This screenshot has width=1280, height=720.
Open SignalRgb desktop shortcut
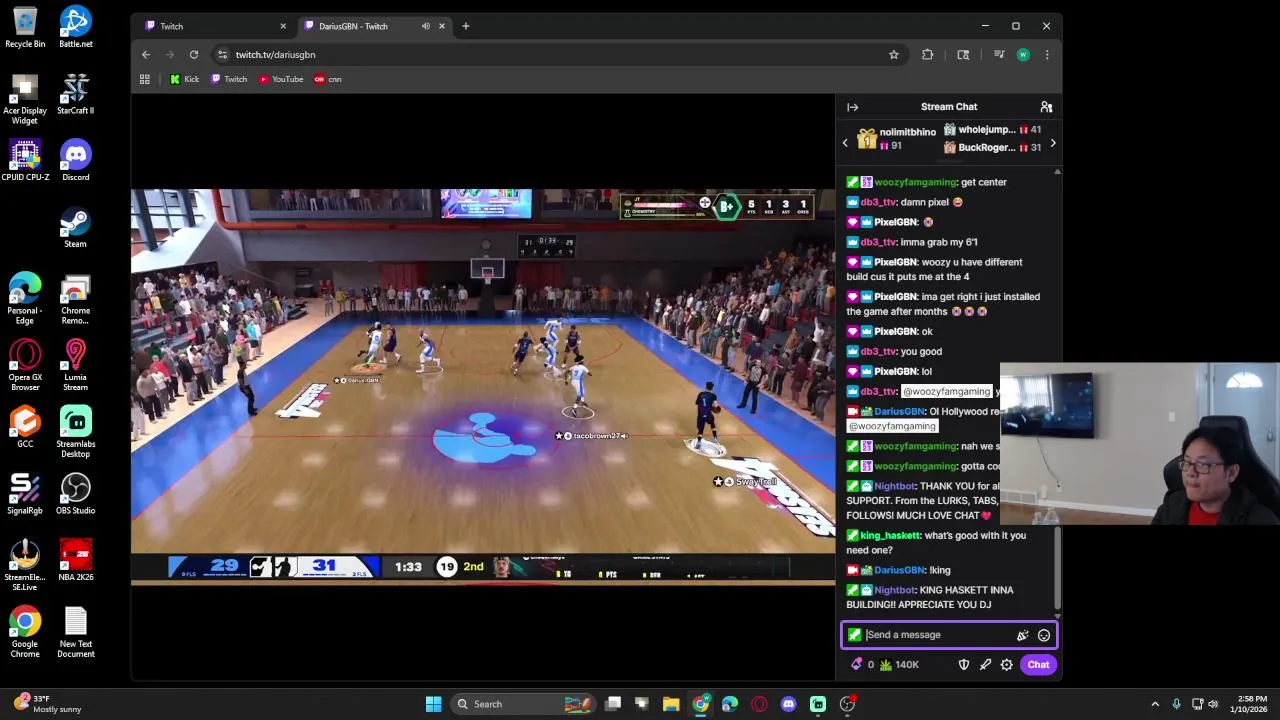[x=25, y=494]
